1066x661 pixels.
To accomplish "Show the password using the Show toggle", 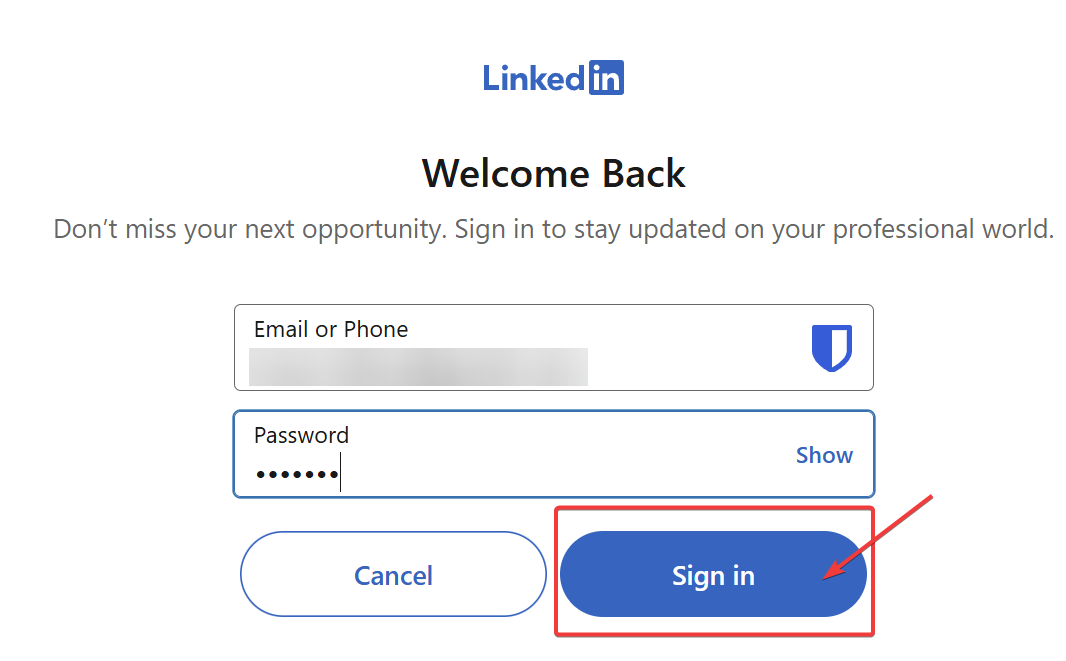I will 824,455.
